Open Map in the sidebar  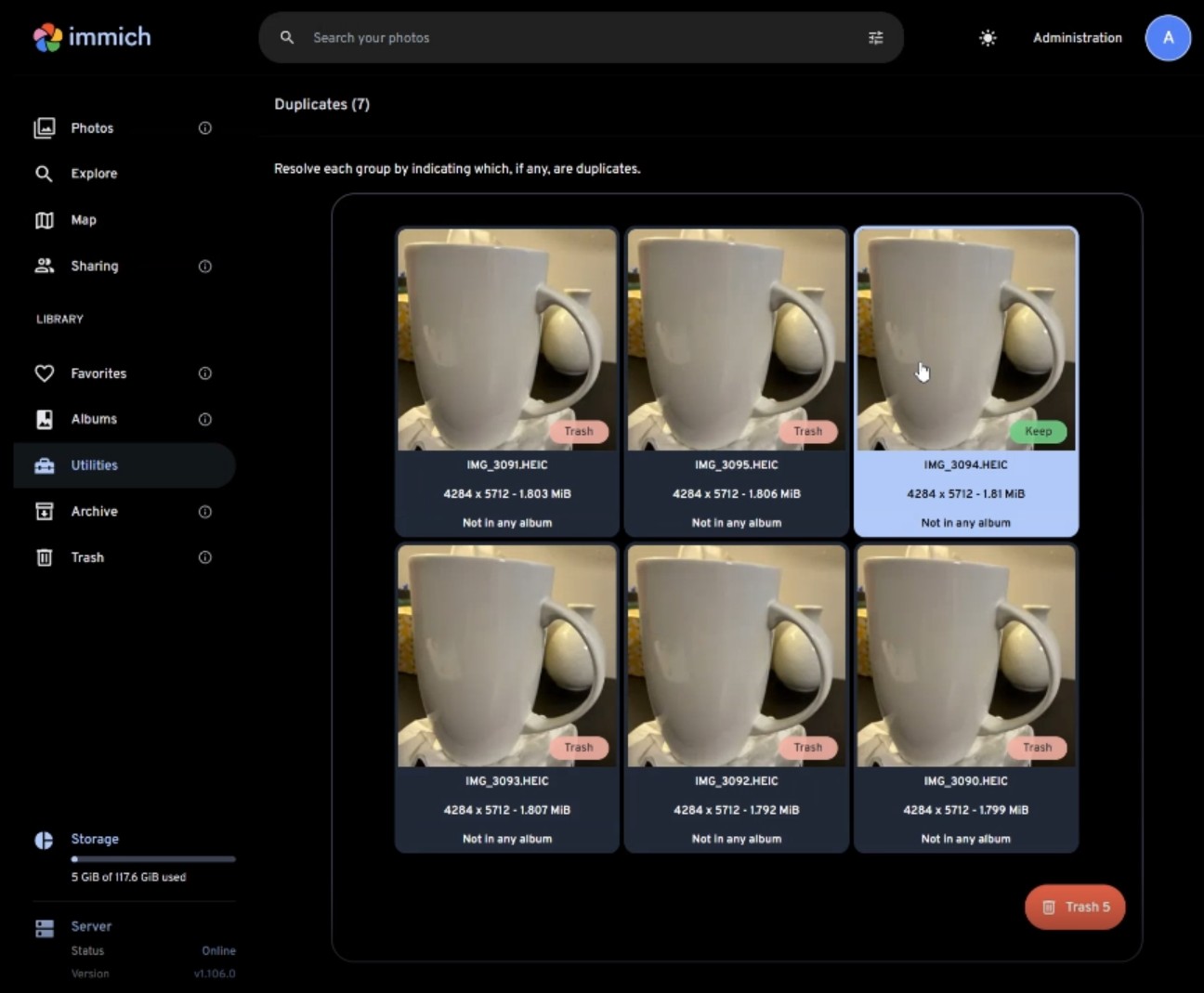coord(124,220)
